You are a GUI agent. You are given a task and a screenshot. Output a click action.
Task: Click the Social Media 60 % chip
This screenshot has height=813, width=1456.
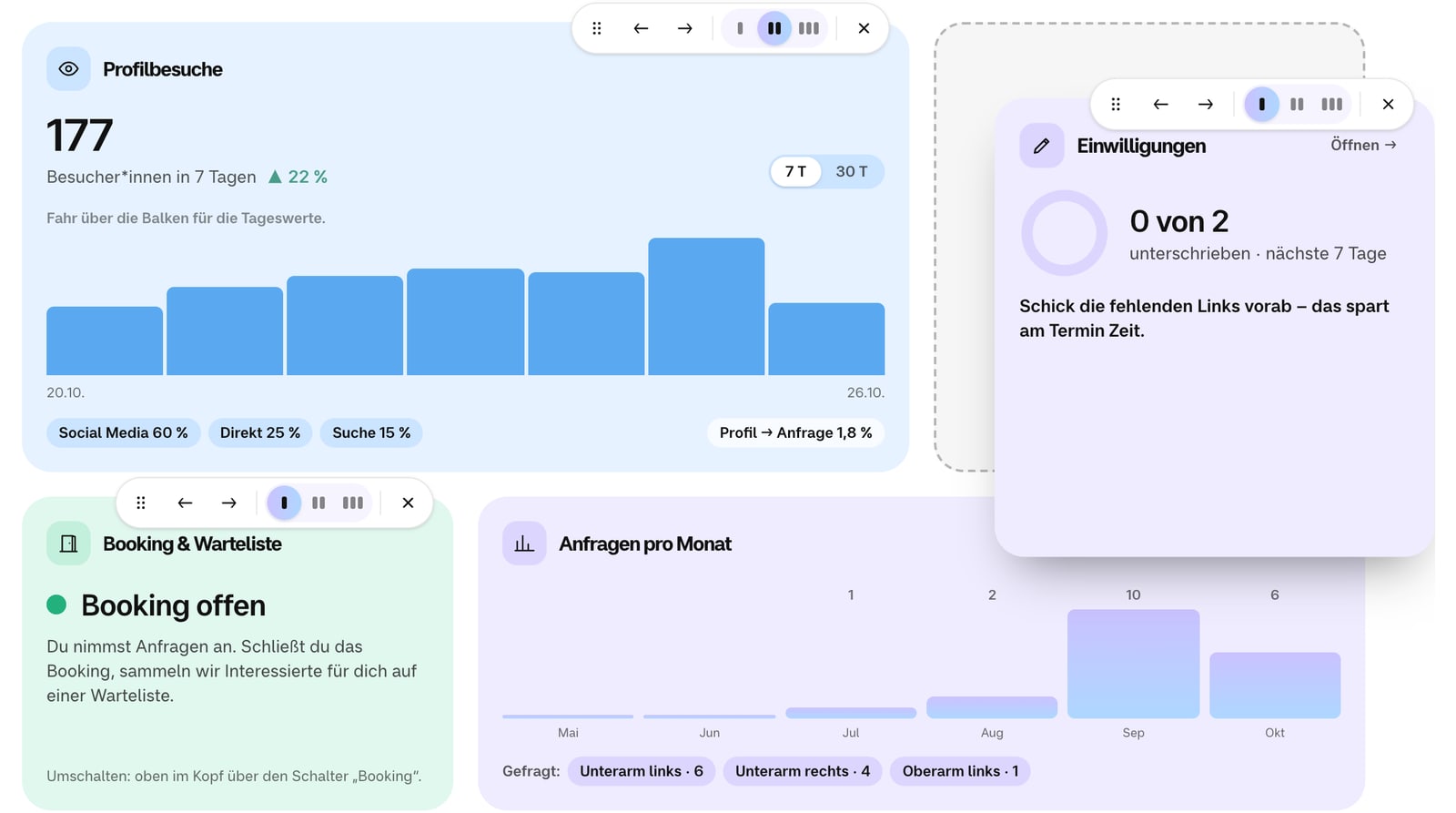tap(124, 432)
